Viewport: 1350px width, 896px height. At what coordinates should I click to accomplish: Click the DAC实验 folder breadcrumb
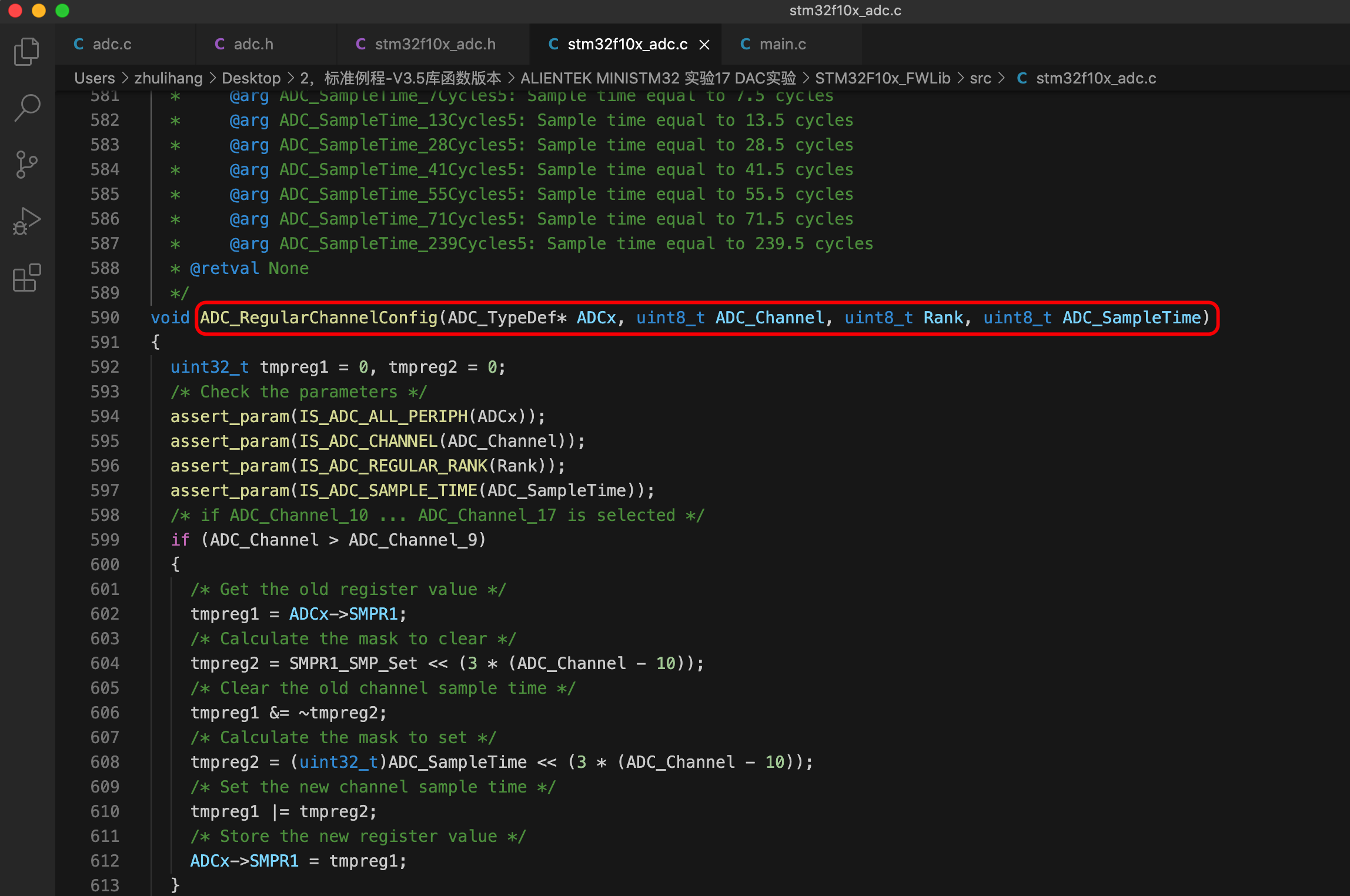(659, 78)
